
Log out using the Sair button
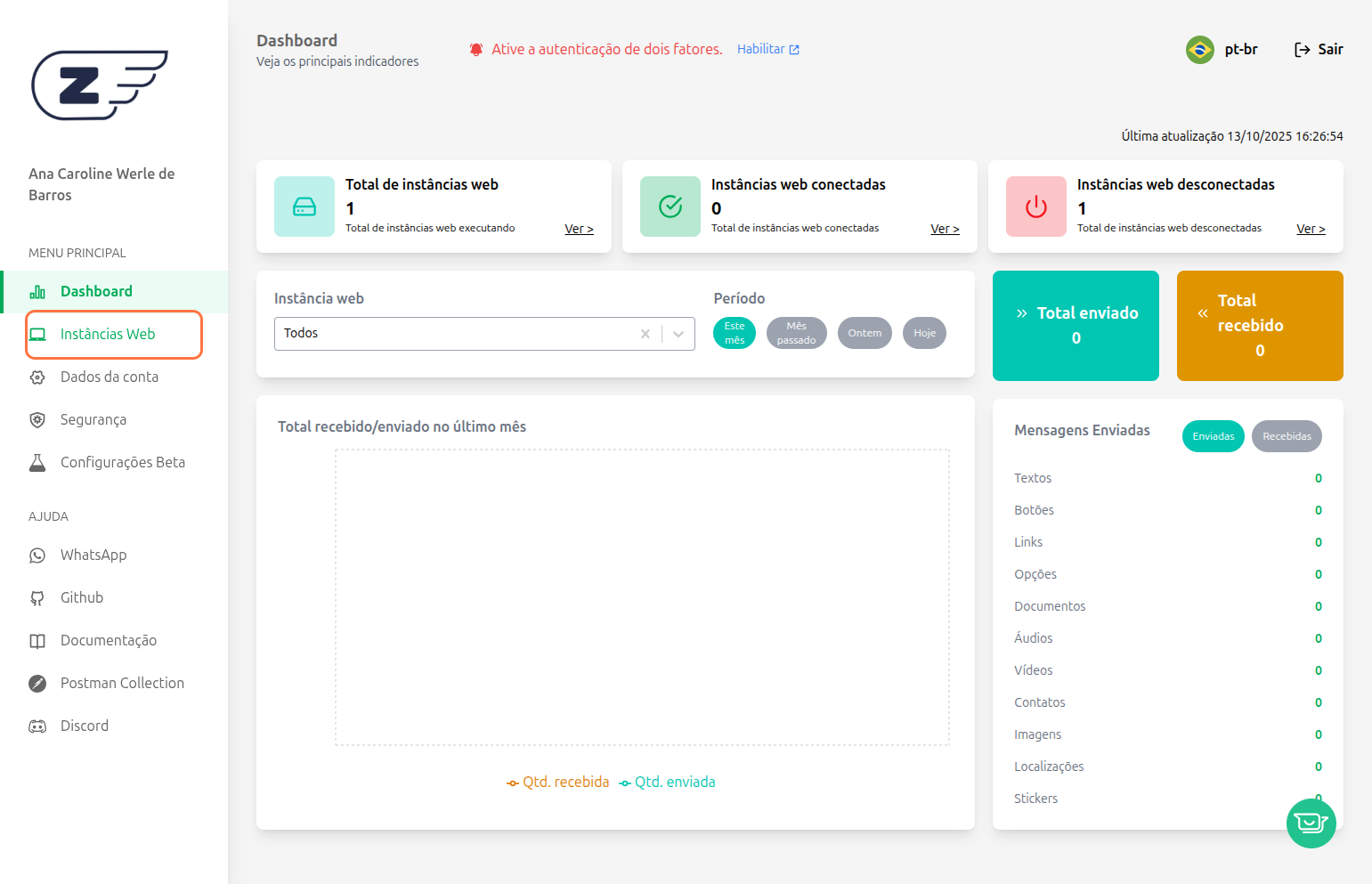point(1319,50)
